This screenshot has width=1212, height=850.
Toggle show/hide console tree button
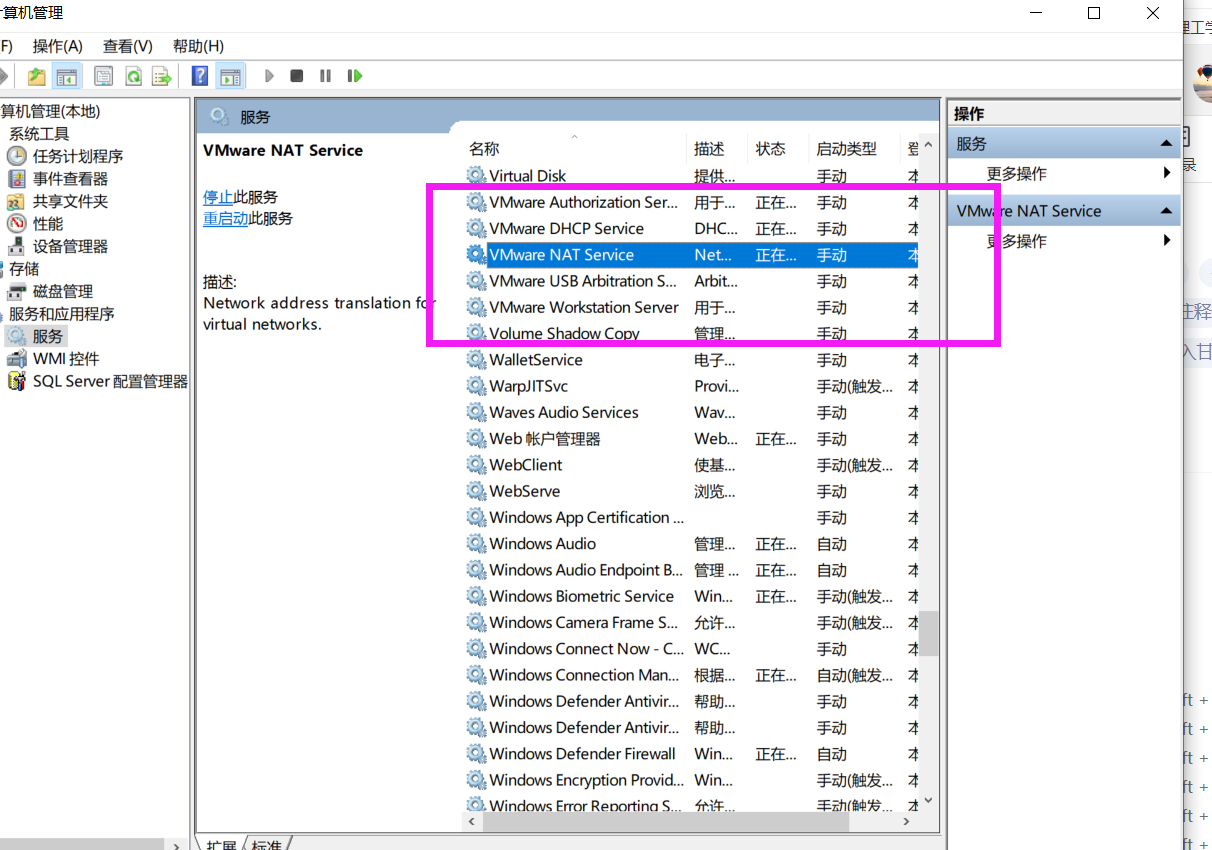point(67,76)
